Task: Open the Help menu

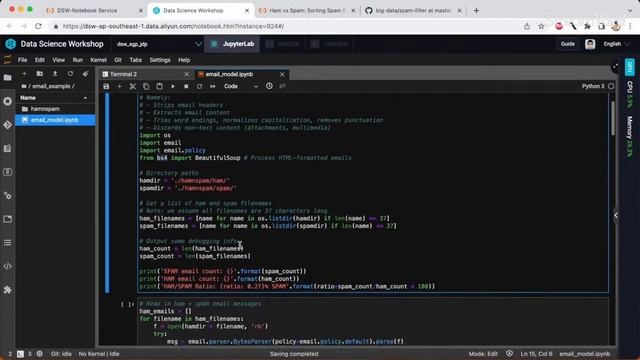Action: tap(184, 60)
